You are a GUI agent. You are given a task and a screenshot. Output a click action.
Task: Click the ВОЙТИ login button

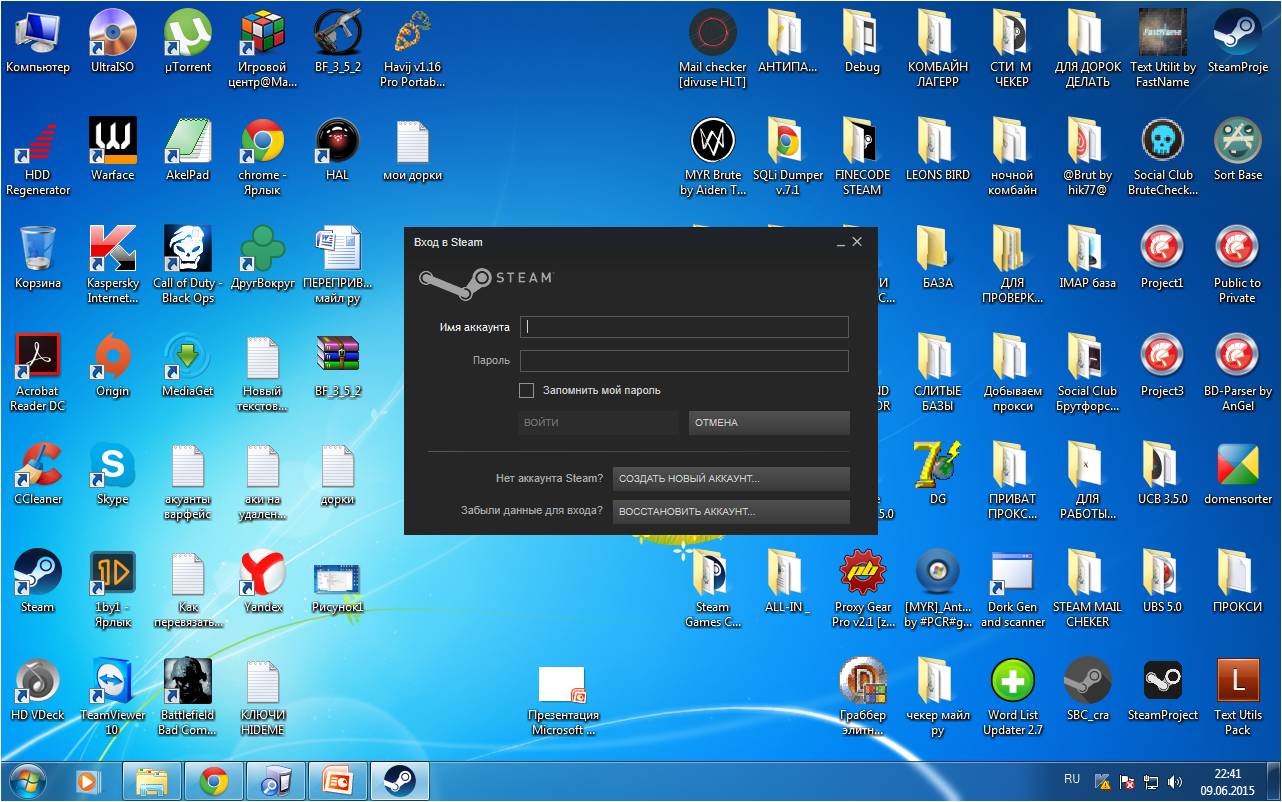pyautogui.click(x=598, y=423)
